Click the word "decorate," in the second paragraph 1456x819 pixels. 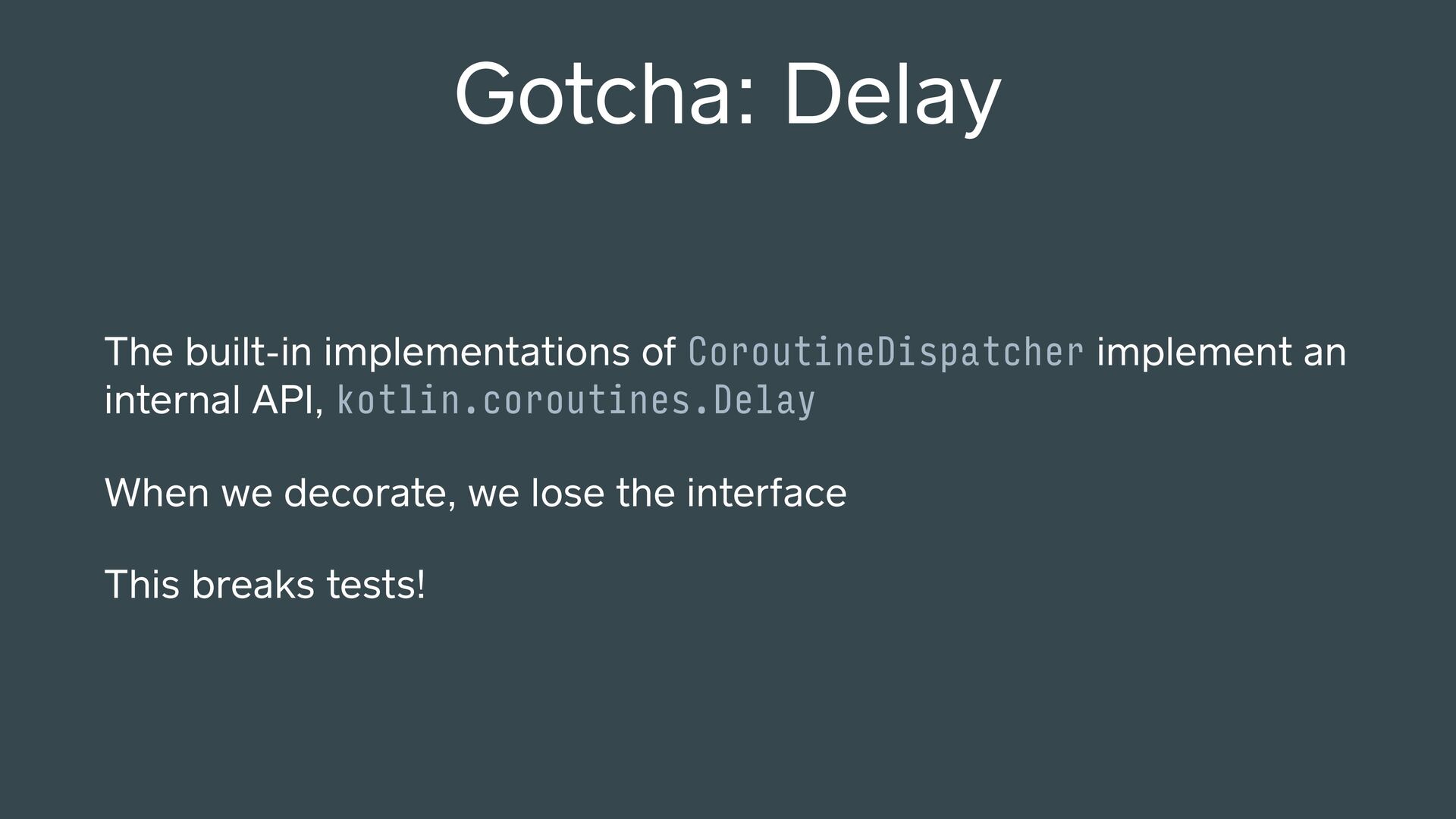coord(369,493)
